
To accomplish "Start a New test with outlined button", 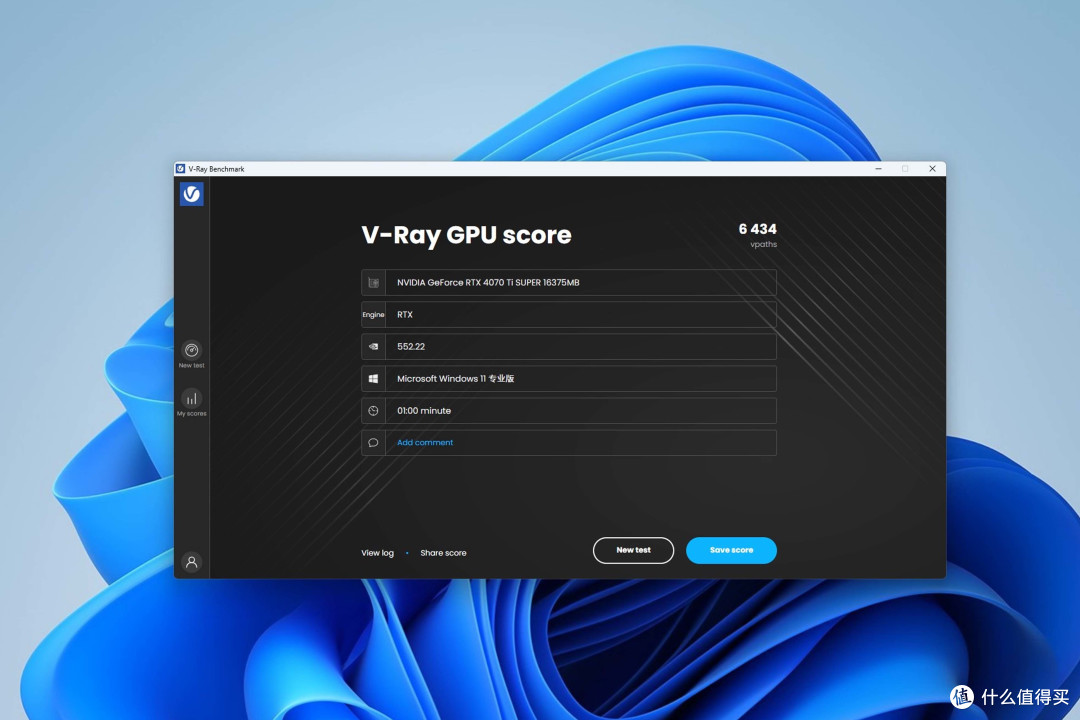I will [x=633, y=551].
